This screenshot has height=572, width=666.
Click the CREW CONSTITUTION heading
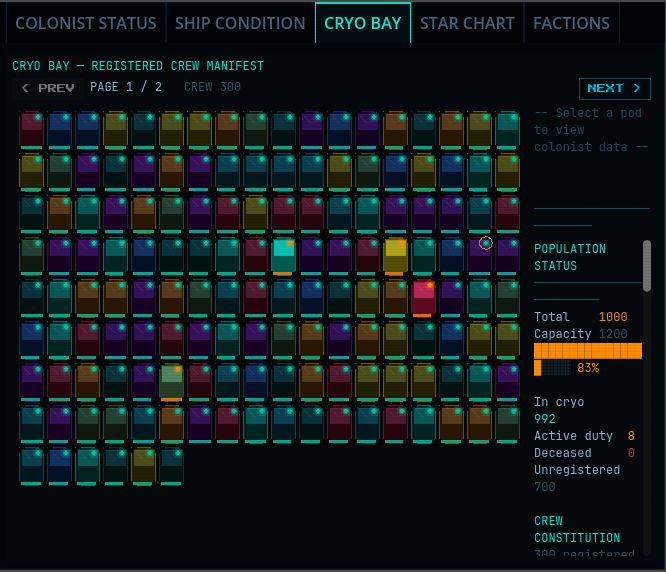(577, 529)
